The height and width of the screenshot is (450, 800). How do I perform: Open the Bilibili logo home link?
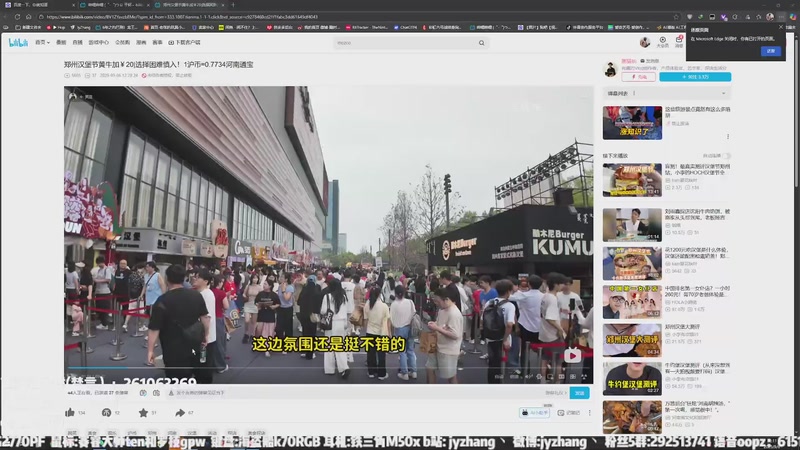(18, 43)
